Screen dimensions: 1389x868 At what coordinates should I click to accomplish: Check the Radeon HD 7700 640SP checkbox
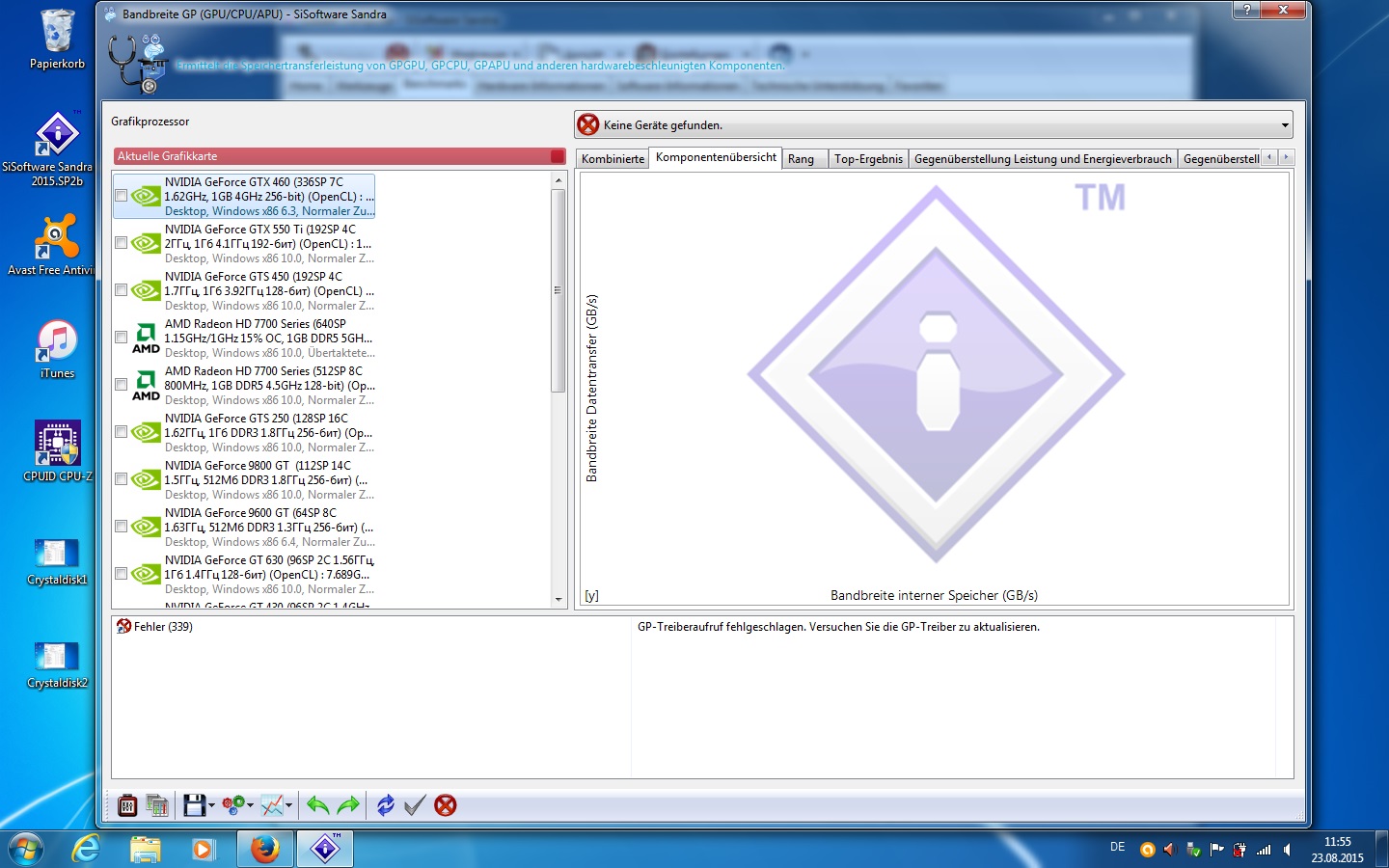[121, 338]
